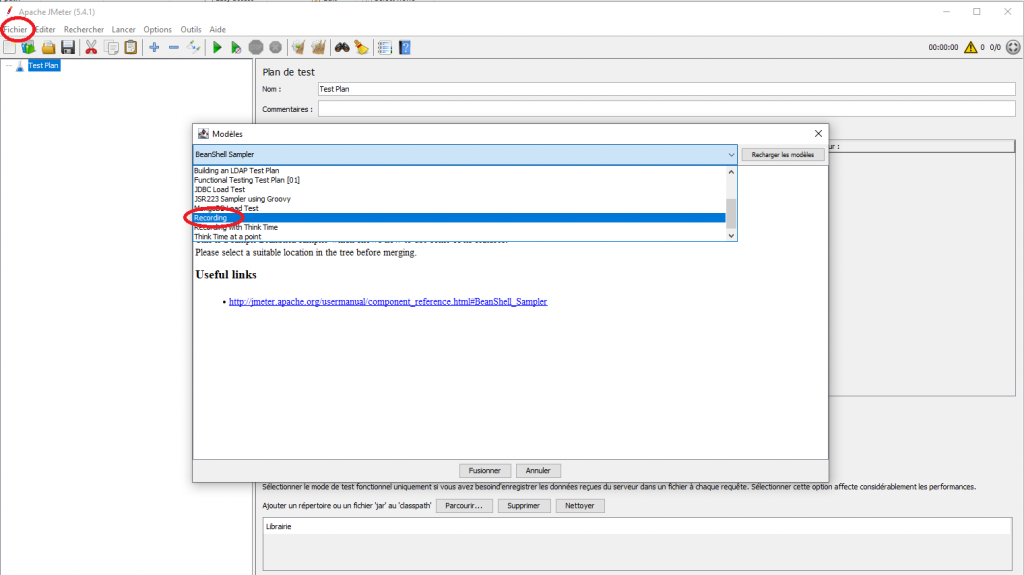
Task: Open Help with the blue question icon
Action: point(405,47)
